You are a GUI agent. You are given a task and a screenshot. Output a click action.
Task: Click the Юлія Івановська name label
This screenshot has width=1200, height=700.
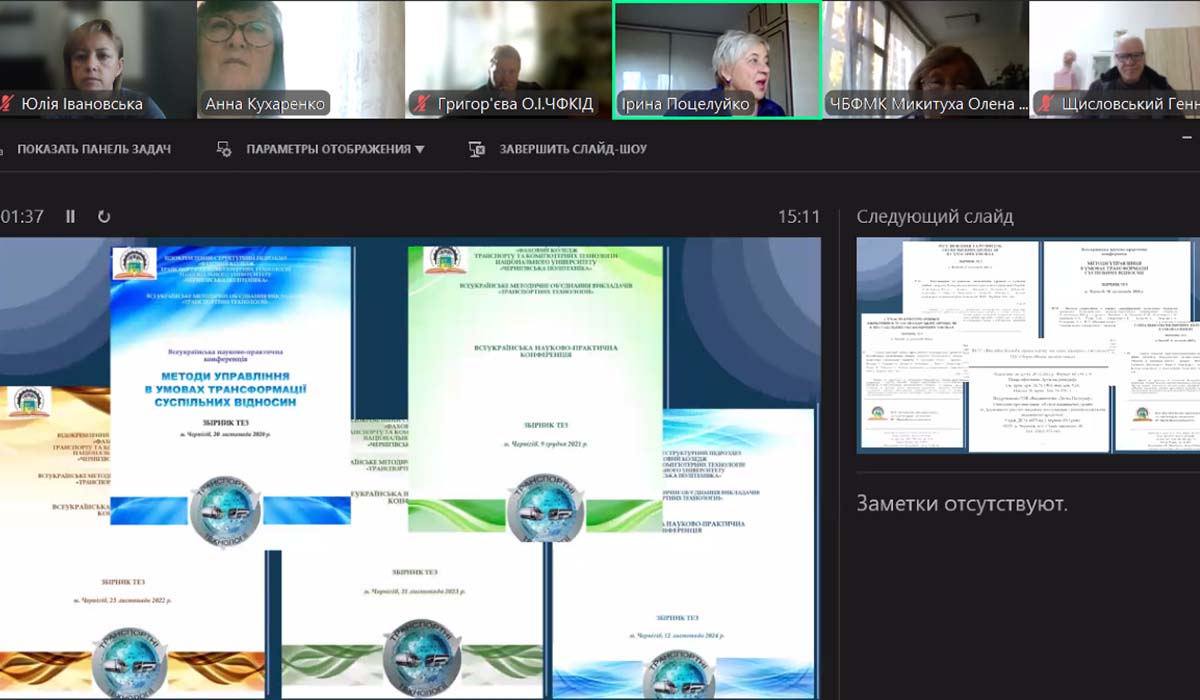(82, 104)
